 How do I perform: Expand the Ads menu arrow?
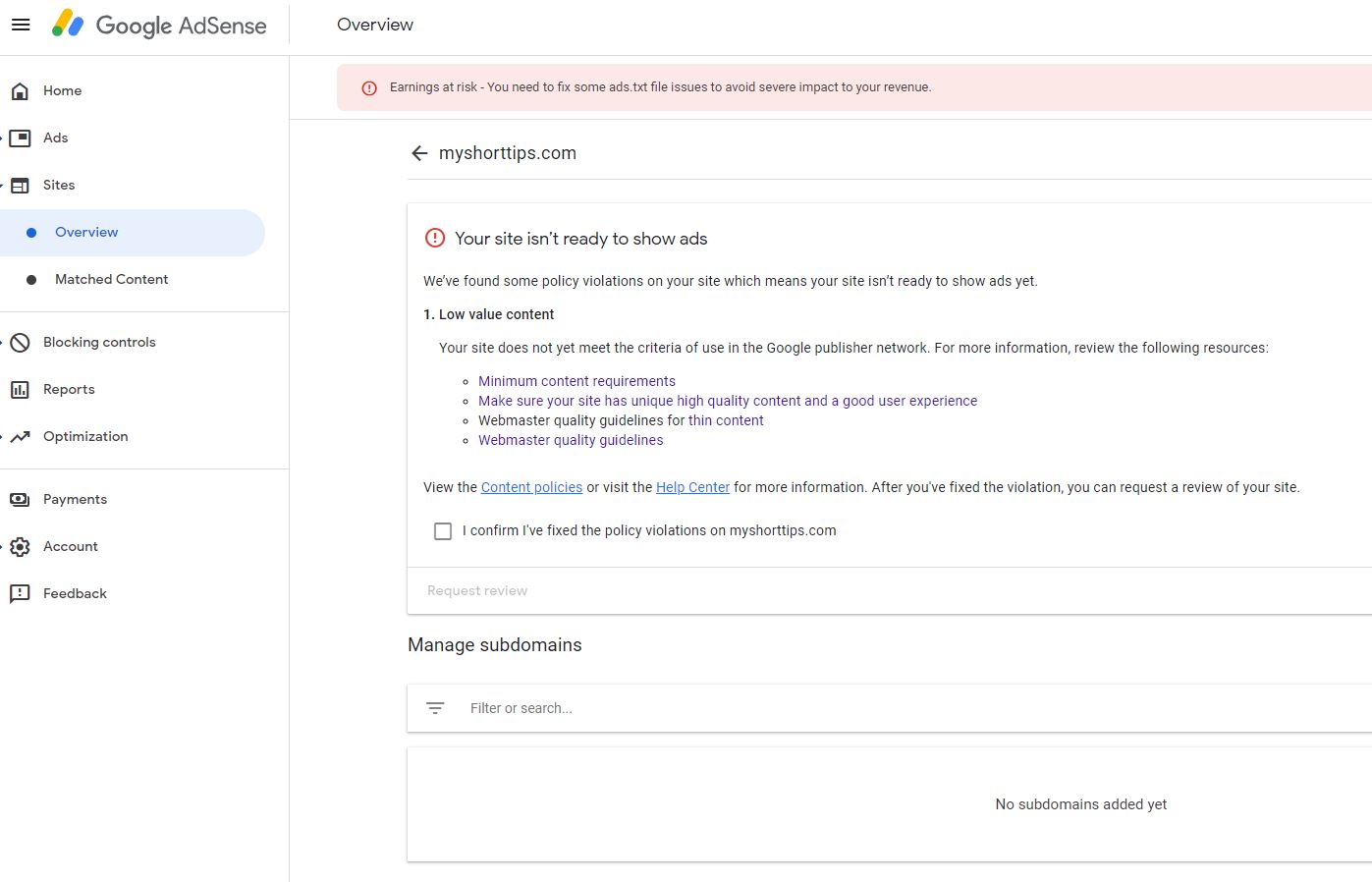[x=2, y=138]
